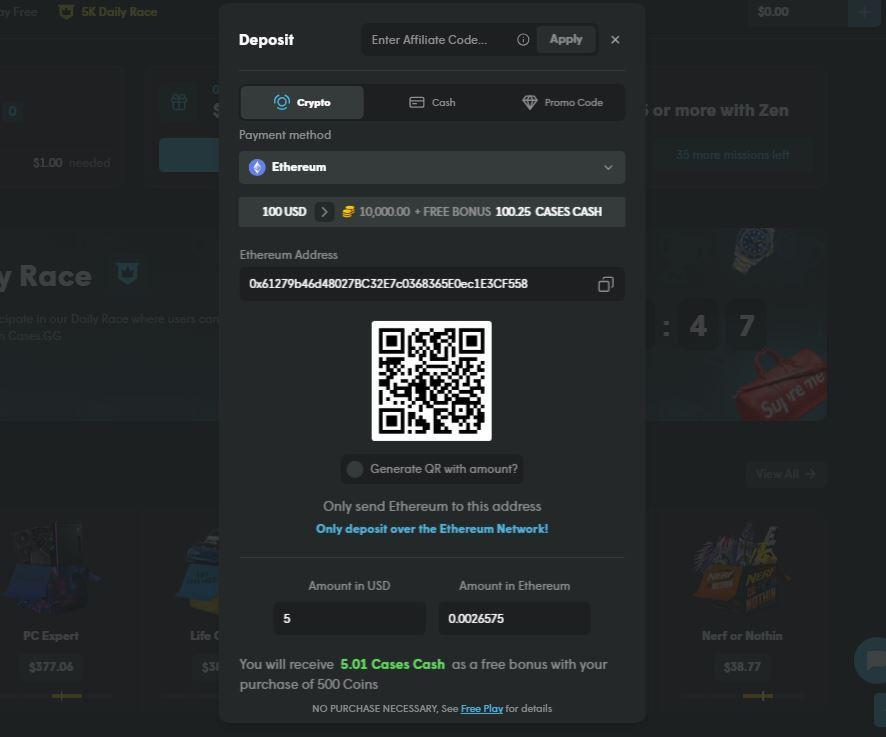Click the gold coins icon beside 10,000.00
886x737 pixels.
point(348,212)
